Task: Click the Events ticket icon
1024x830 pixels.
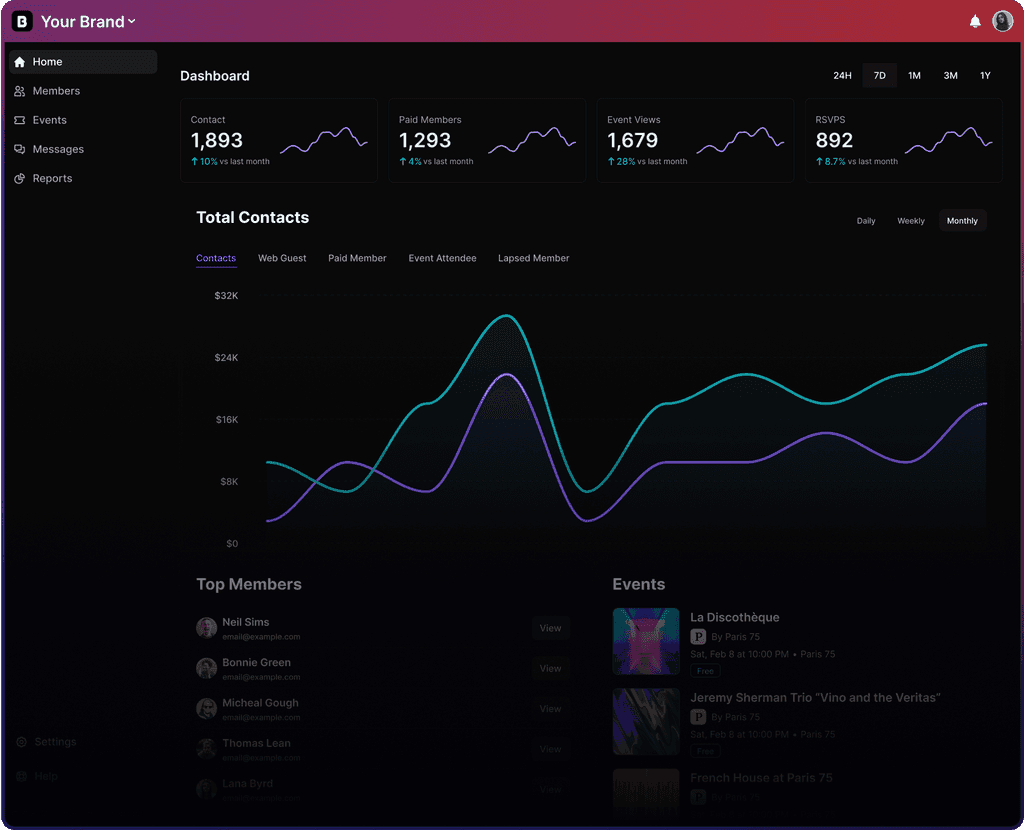Action: click(20, 120)
